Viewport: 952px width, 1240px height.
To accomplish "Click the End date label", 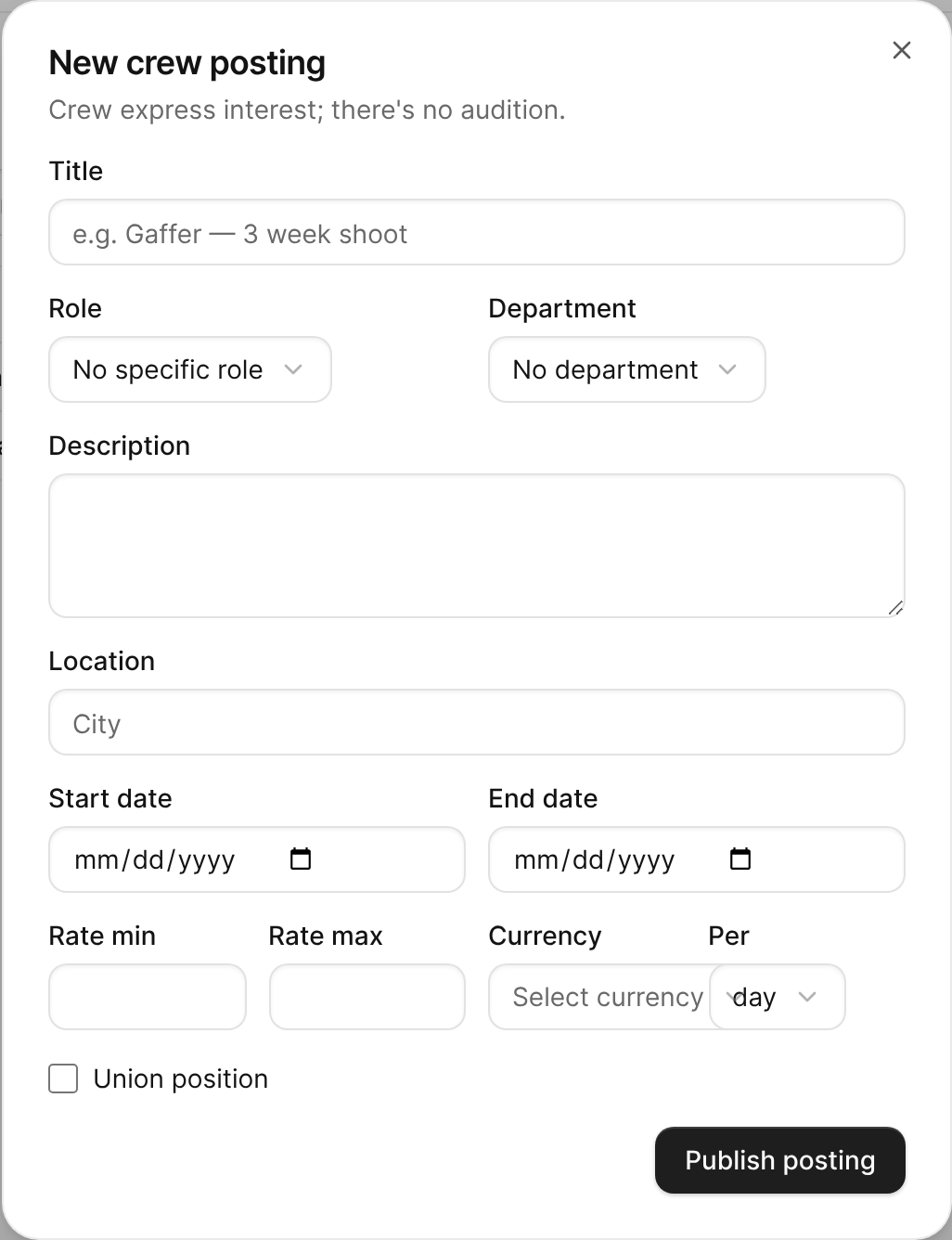I will click(x=543, y=798).
